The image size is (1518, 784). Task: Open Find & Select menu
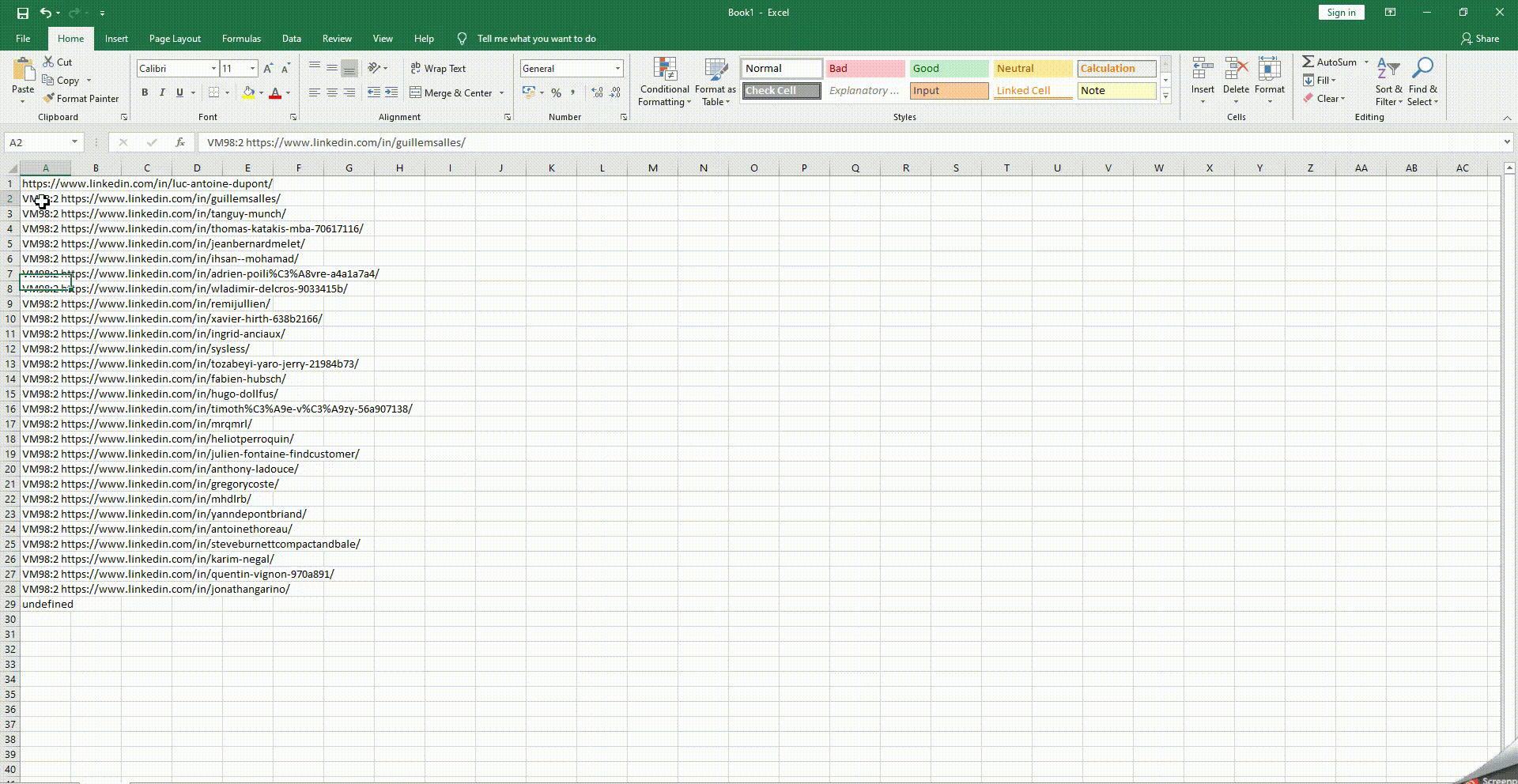click(x=1422, y=81)
